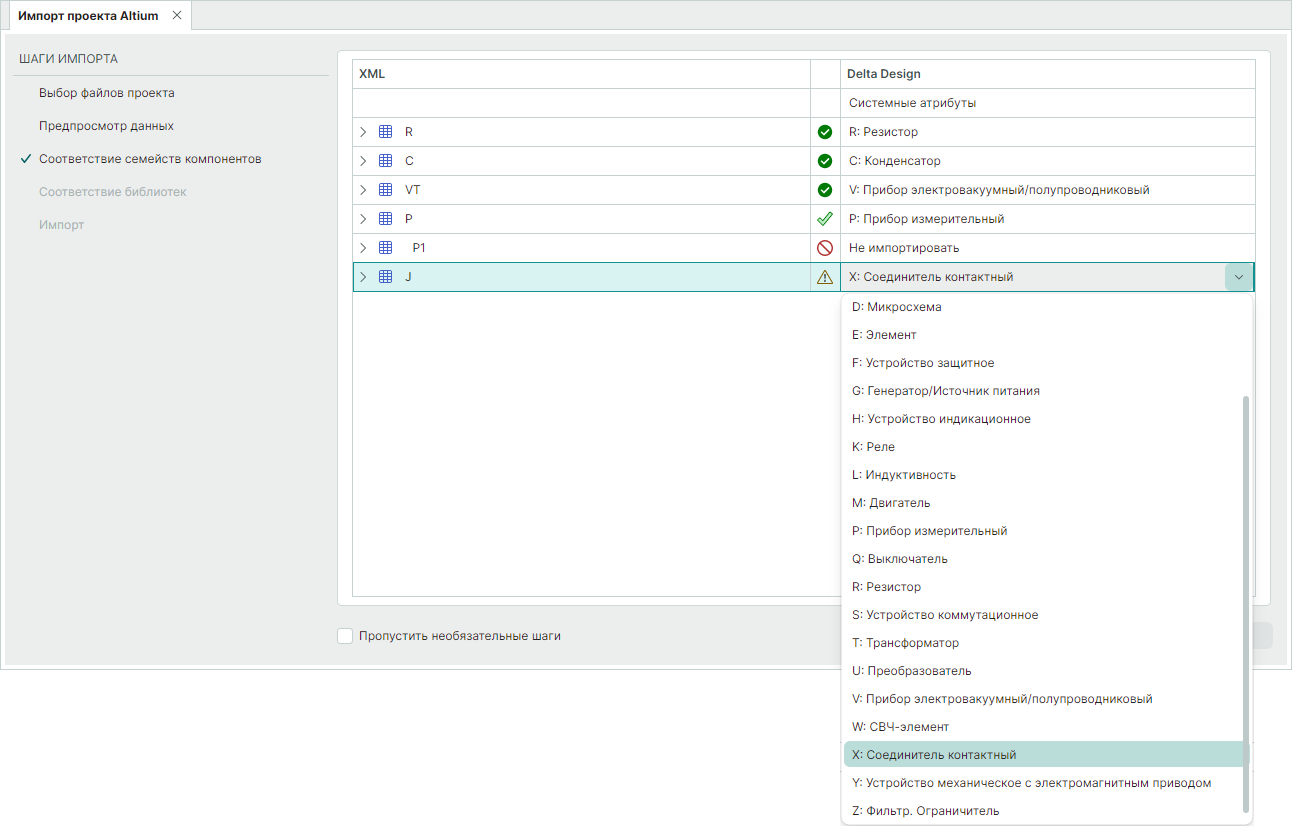Select 'T: Трансформатор' from the list
This screenshot has width=1292, height=826.
(x=905, y=643)
